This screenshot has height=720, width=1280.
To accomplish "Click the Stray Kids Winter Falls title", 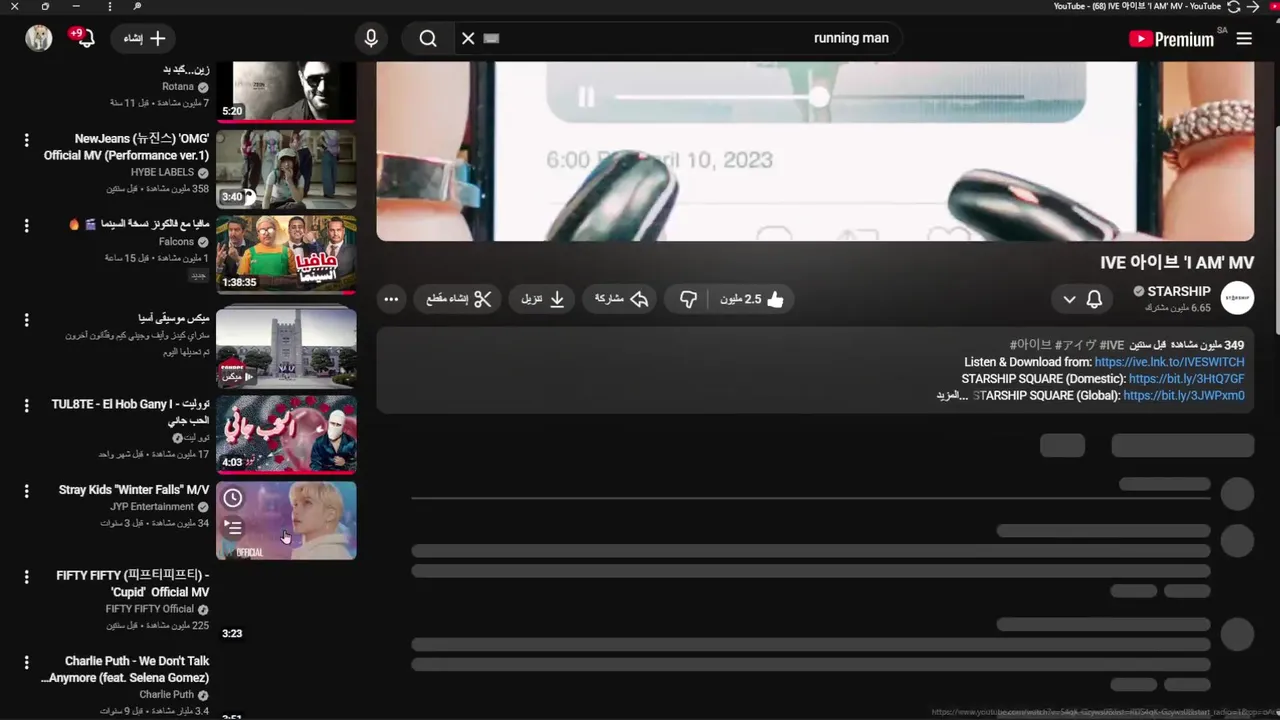I will pyautogui.click(x=134, y=490).
